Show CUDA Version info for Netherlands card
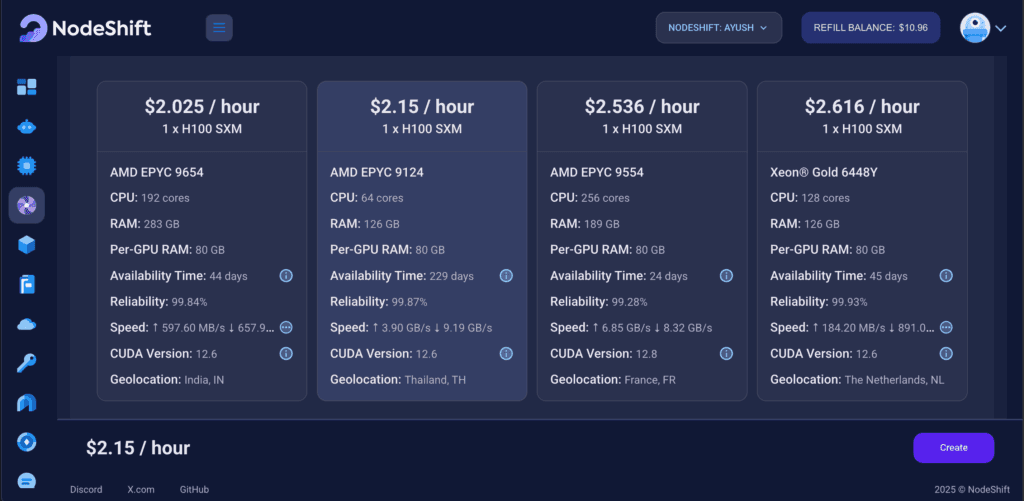 click(946, 353)
